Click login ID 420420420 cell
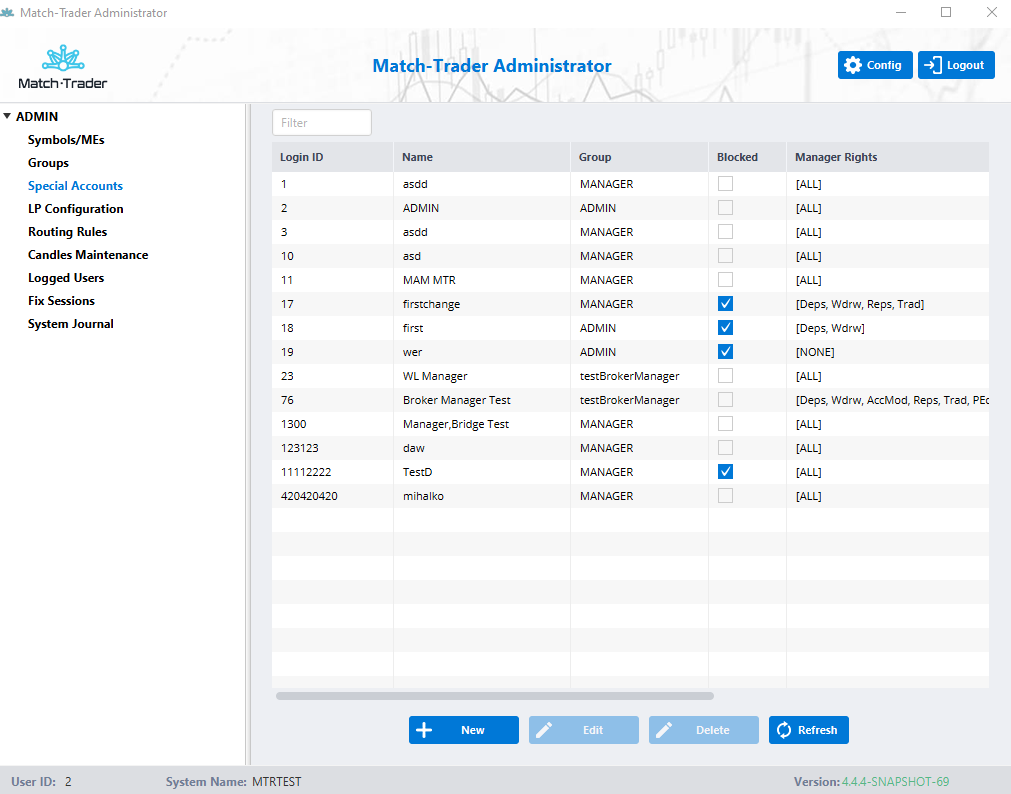1011x794 pixels. [333, 496]
